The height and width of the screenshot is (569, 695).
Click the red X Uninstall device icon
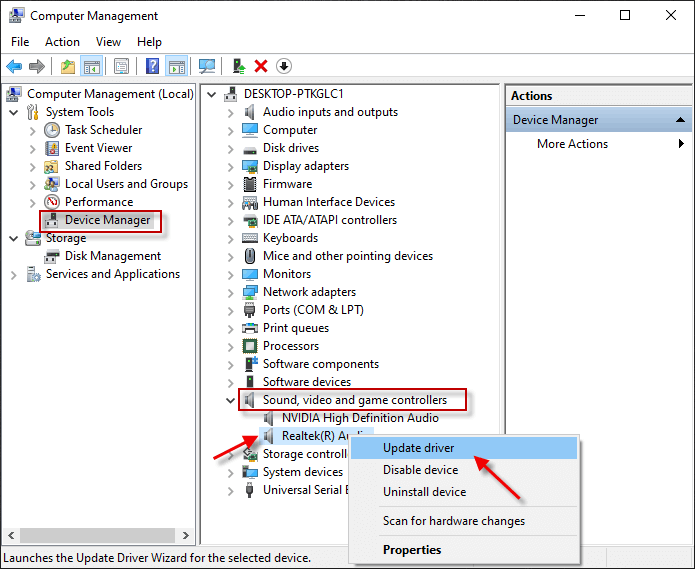pos(261,66)
